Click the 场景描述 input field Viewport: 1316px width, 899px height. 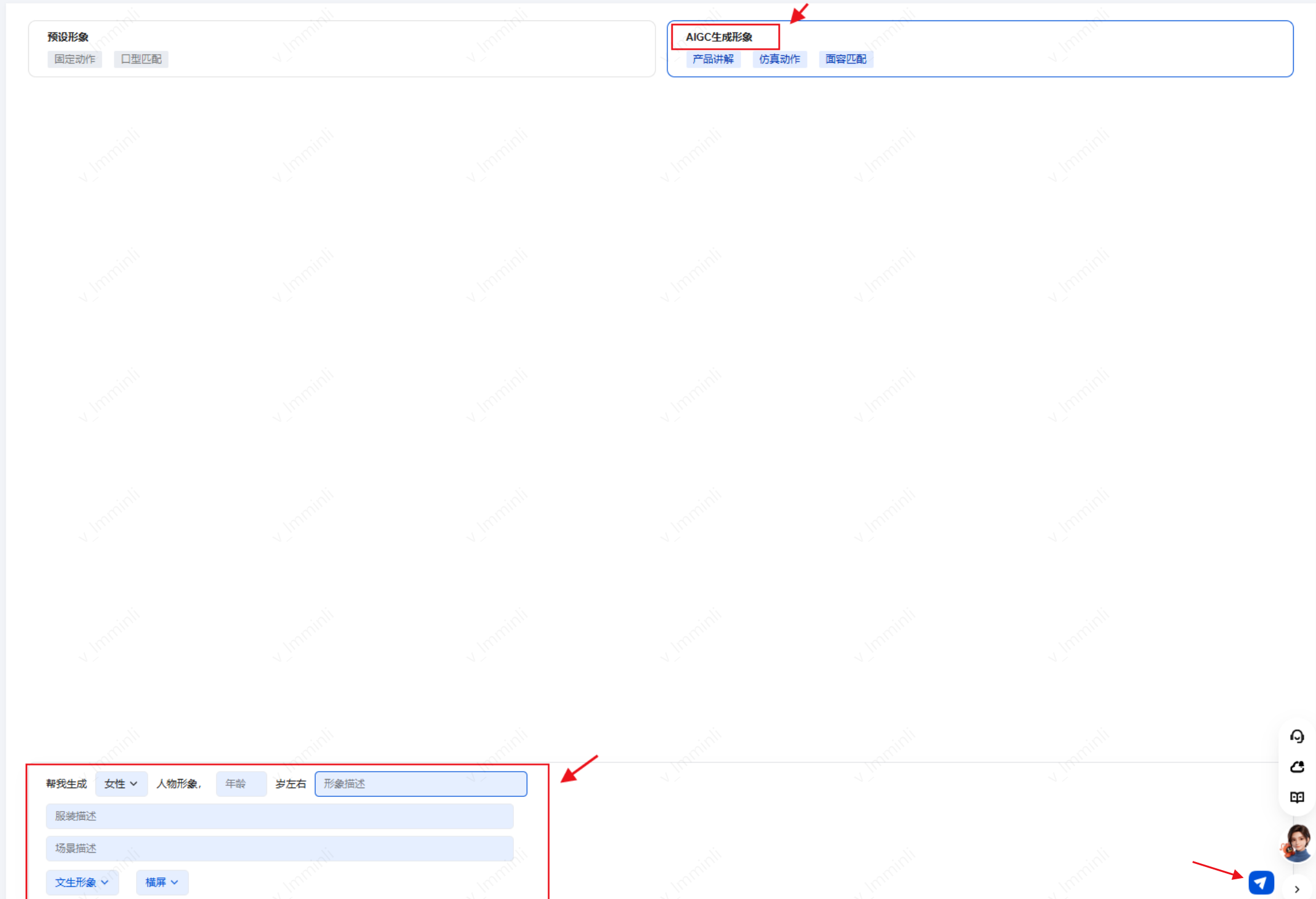279,848
